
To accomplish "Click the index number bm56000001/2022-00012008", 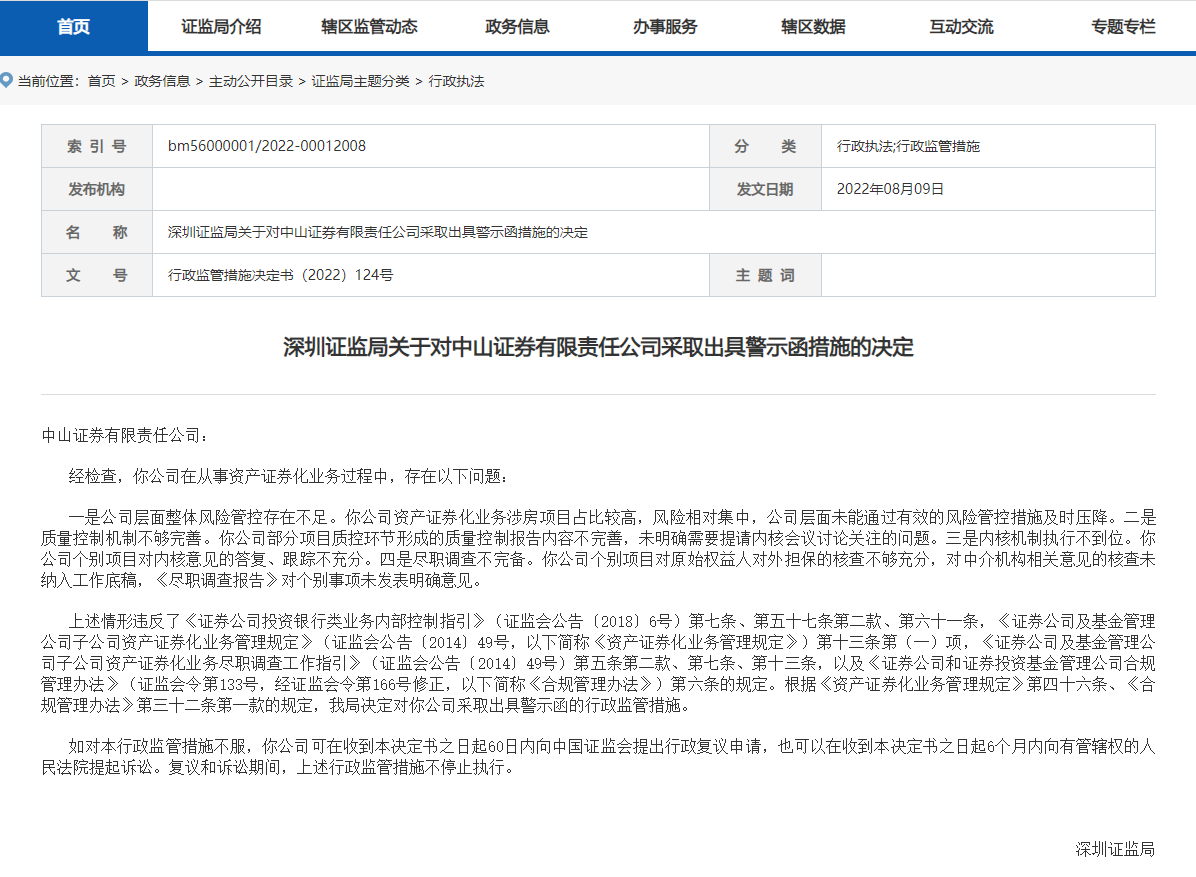I will point(267,146).
